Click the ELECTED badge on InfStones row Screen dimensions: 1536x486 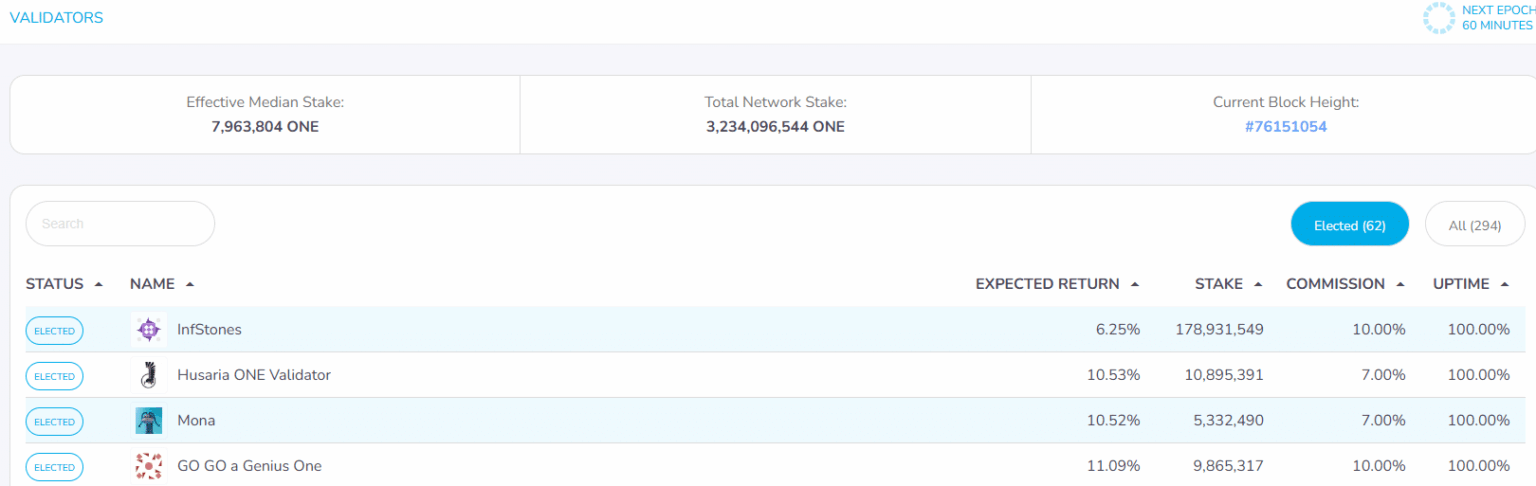point(54,330)
